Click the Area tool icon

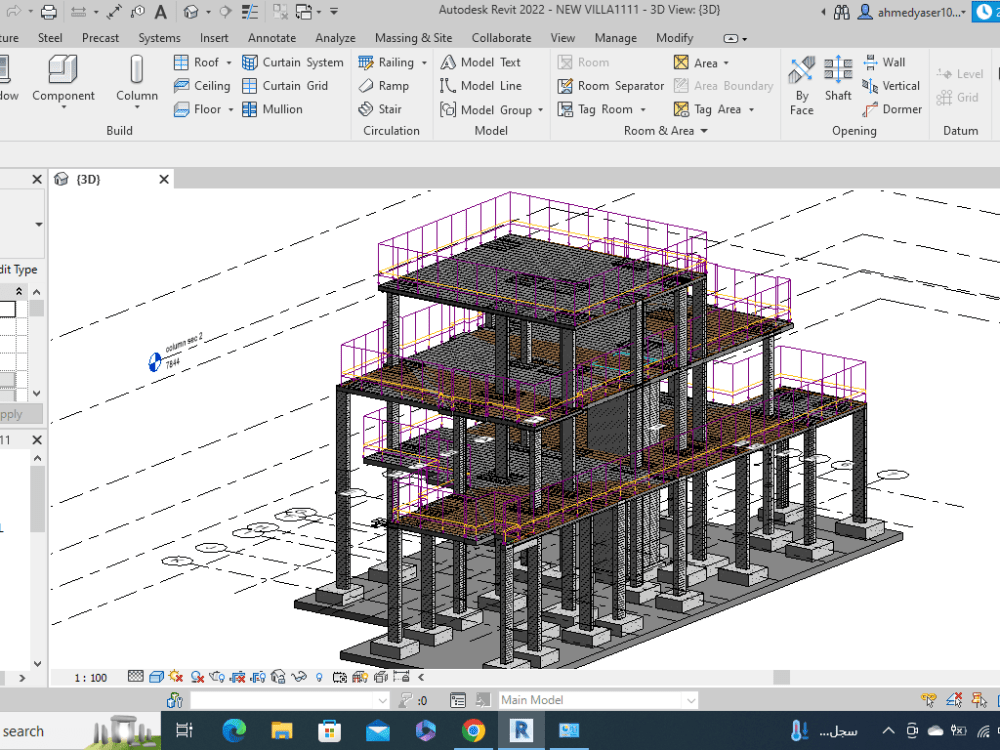681,62
